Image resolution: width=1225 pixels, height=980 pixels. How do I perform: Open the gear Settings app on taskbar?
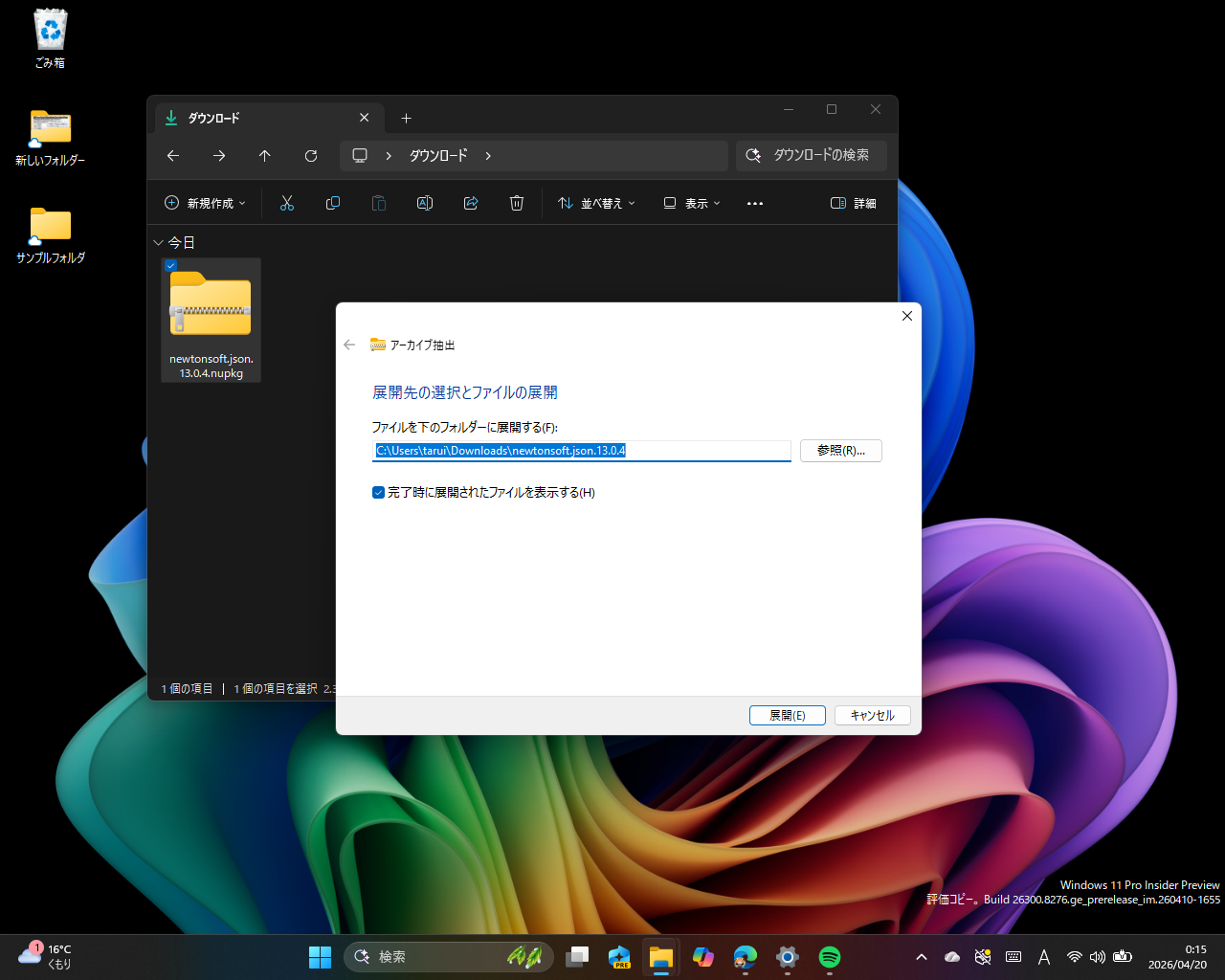788,957
